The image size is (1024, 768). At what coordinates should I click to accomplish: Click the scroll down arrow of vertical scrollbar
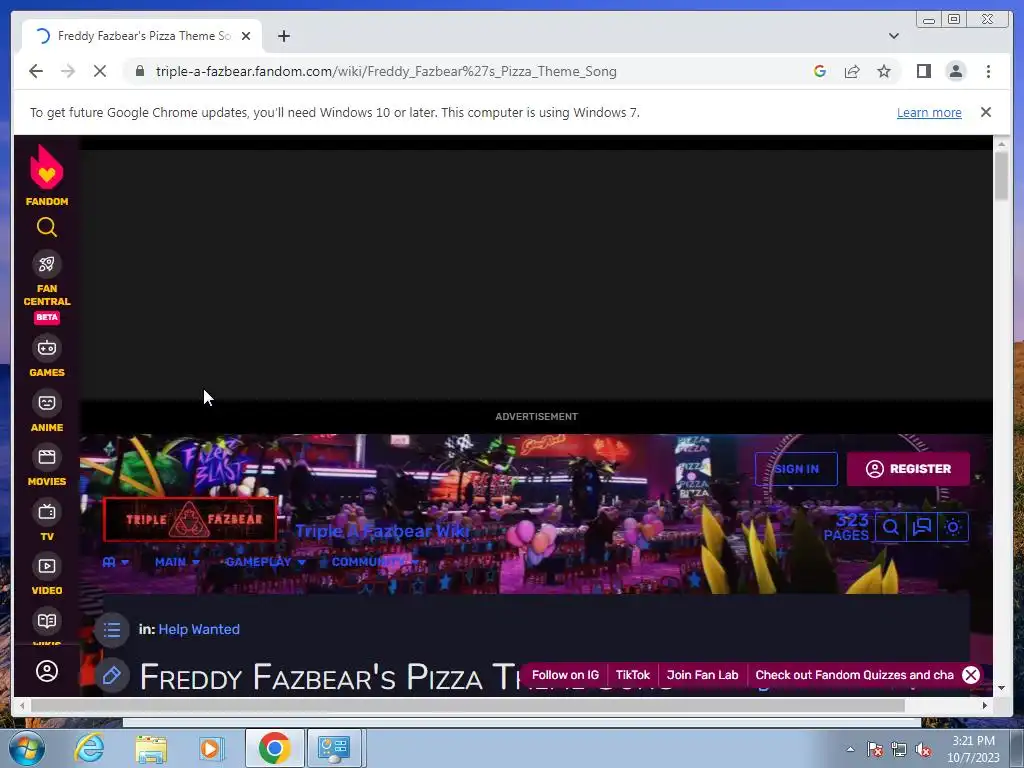1001,688
